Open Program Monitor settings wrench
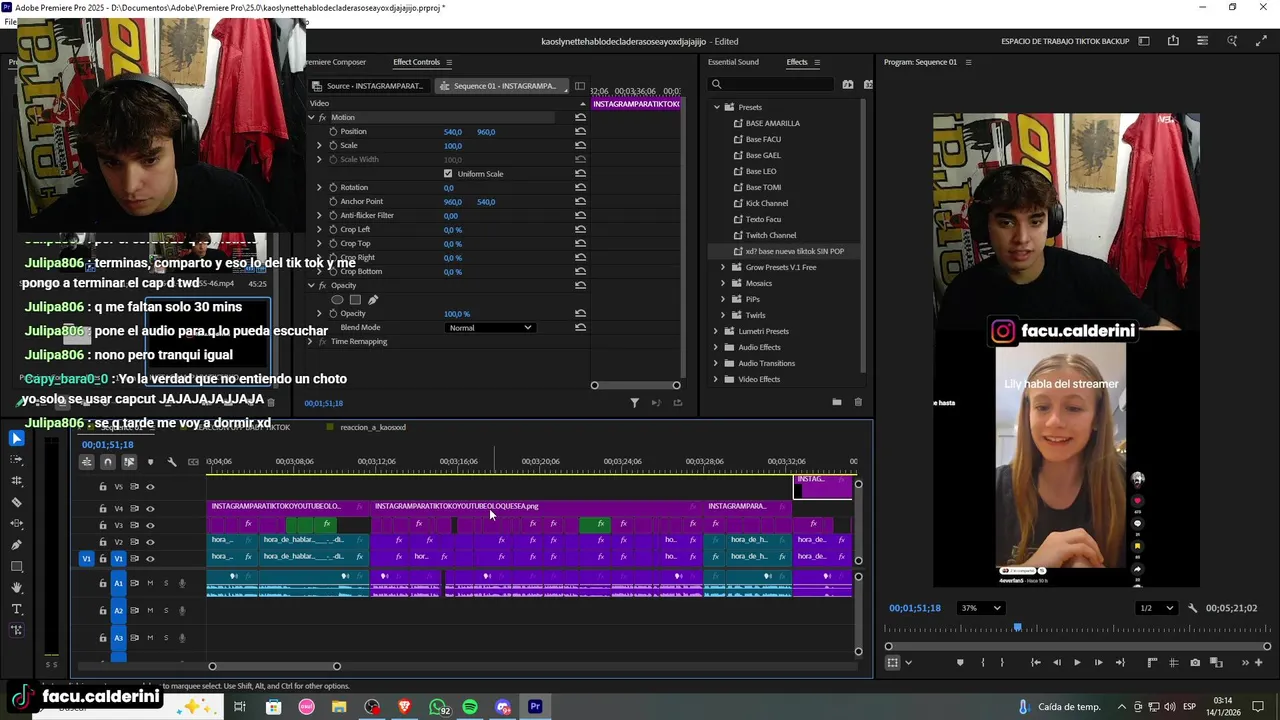Screen dimensions: 1280x720 [x=1192, y=608]
